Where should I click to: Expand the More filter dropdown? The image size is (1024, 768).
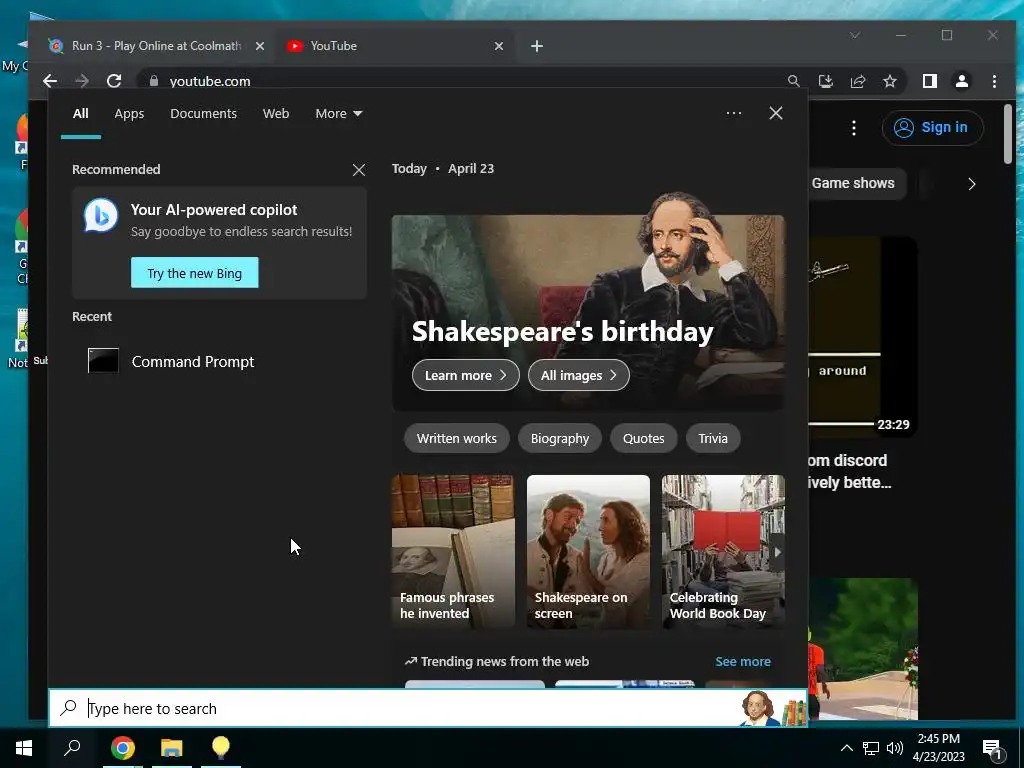[338, 114]
